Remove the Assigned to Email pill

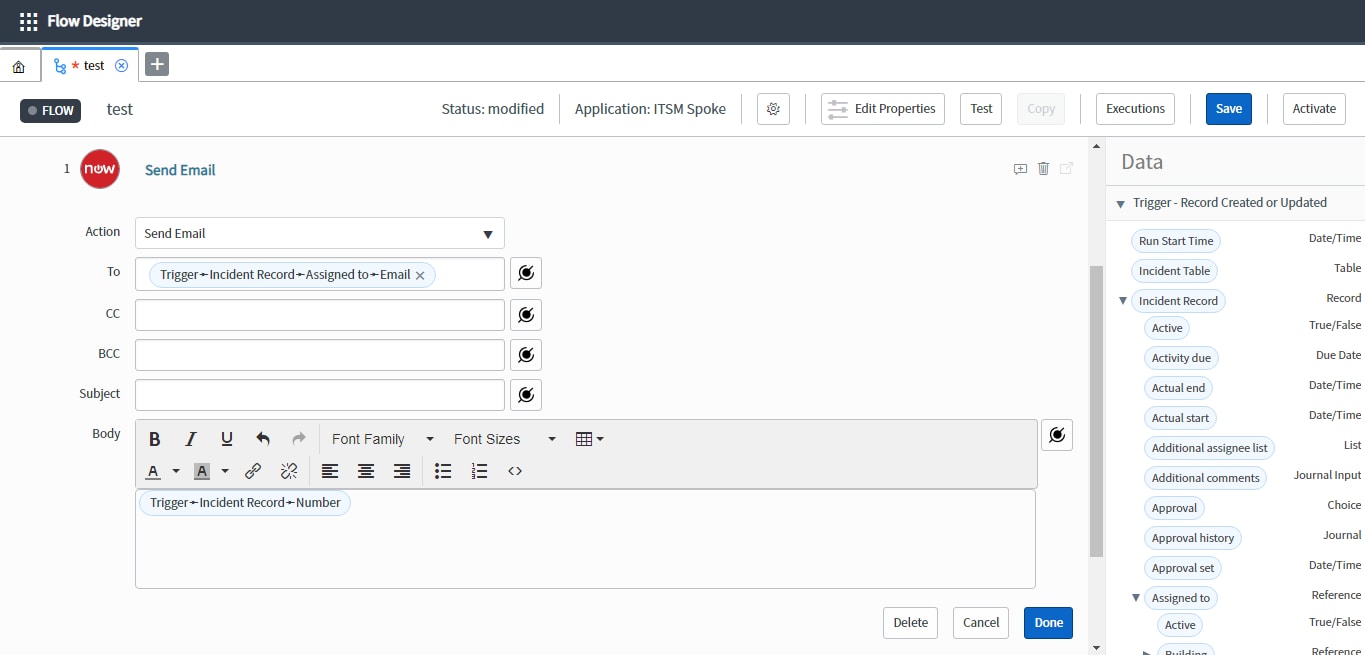(420, 275)
